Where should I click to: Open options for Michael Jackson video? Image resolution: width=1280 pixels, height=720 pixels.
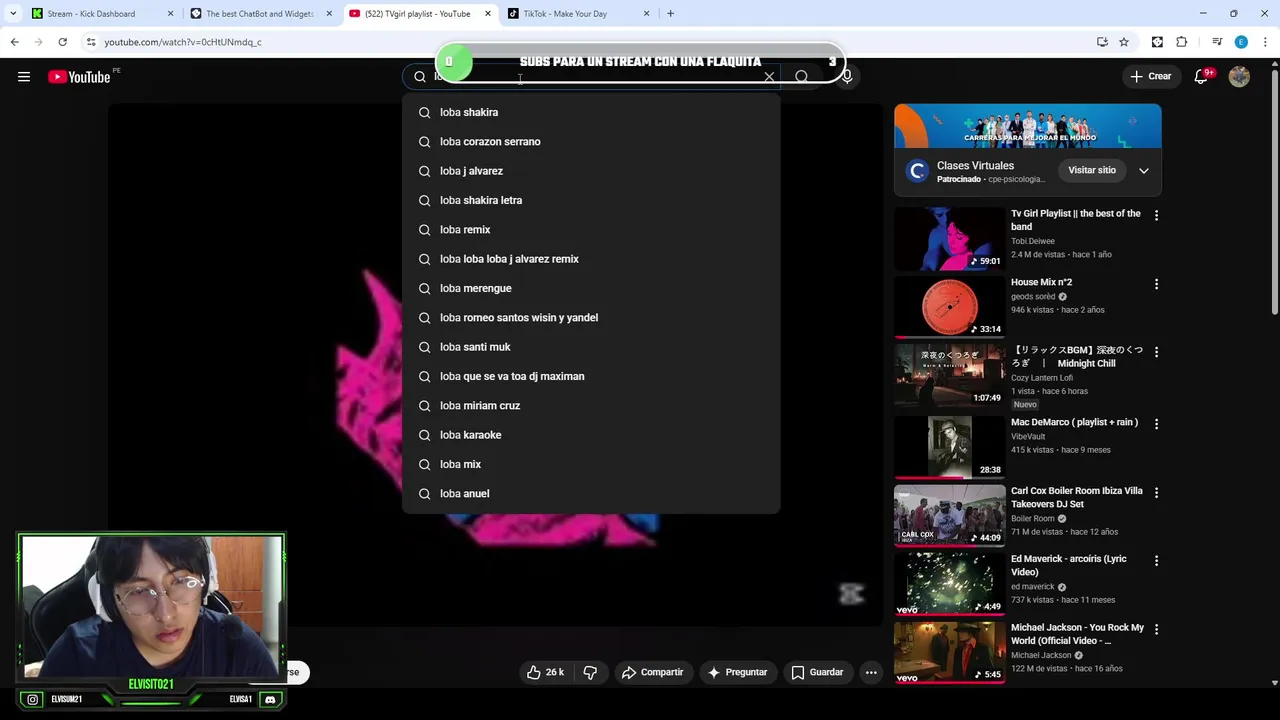(x=1156, y=629)
